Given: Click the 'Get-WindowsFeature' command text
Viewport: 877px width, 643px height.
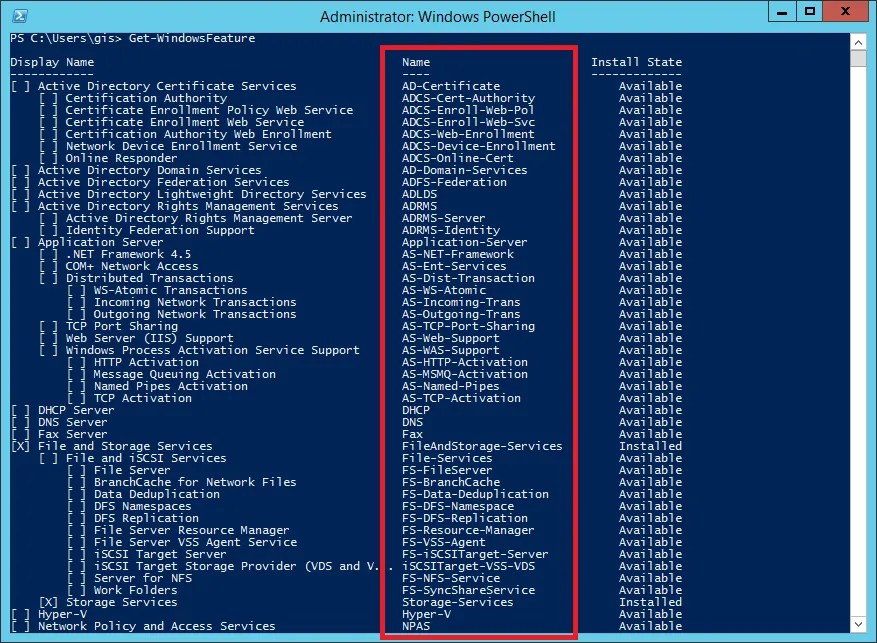Looking at the screenshot, I should coord(192,38).
